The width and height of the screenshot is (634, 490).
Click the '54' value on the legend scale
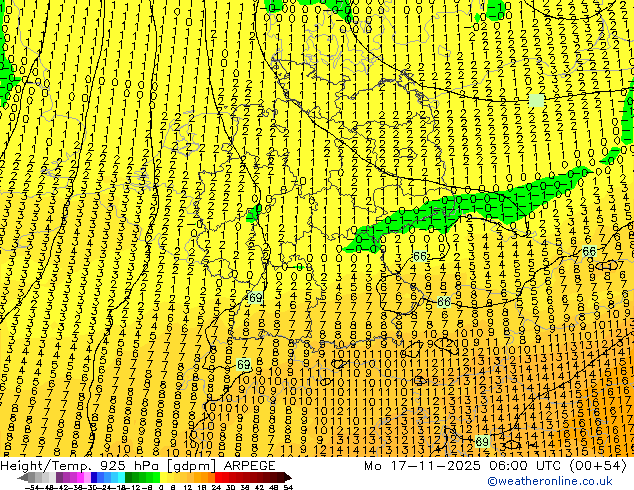point(288,487)
